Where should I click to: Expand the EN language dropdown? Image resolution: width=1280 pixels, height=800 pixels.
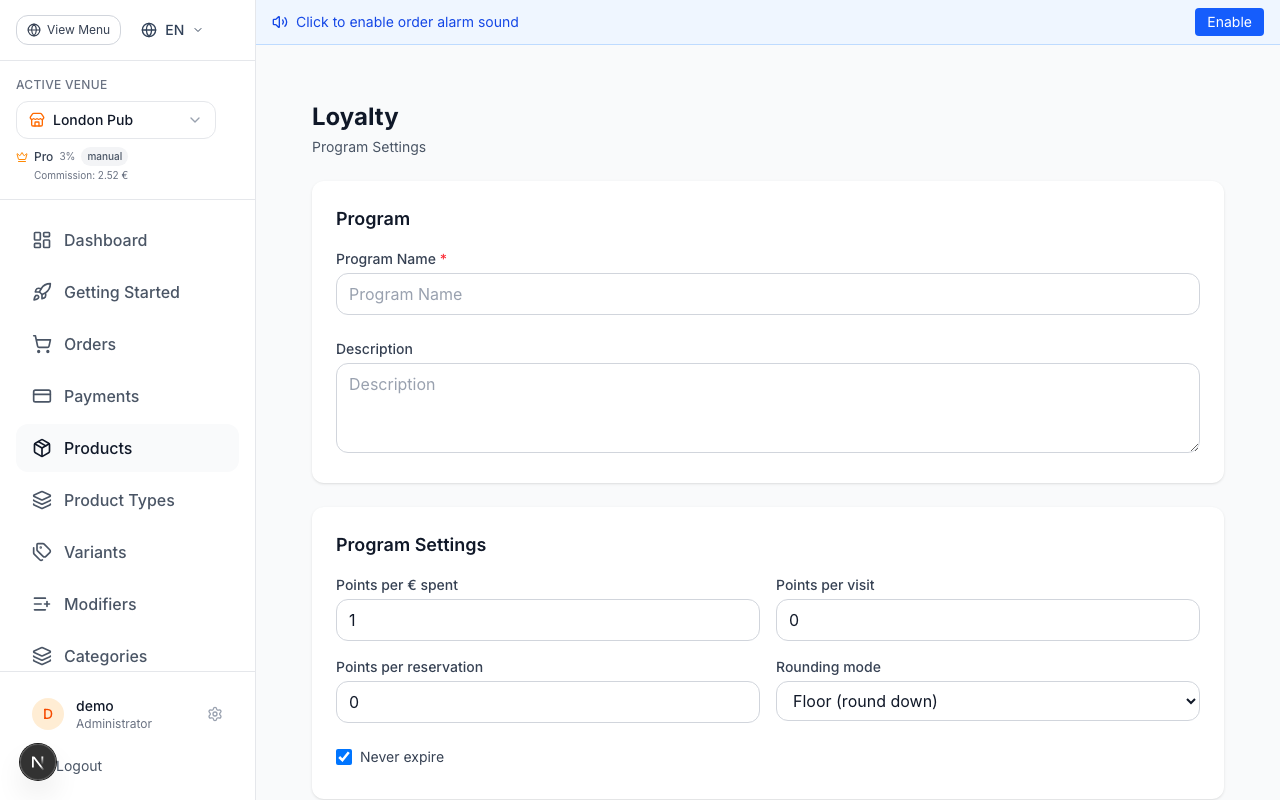170,29
